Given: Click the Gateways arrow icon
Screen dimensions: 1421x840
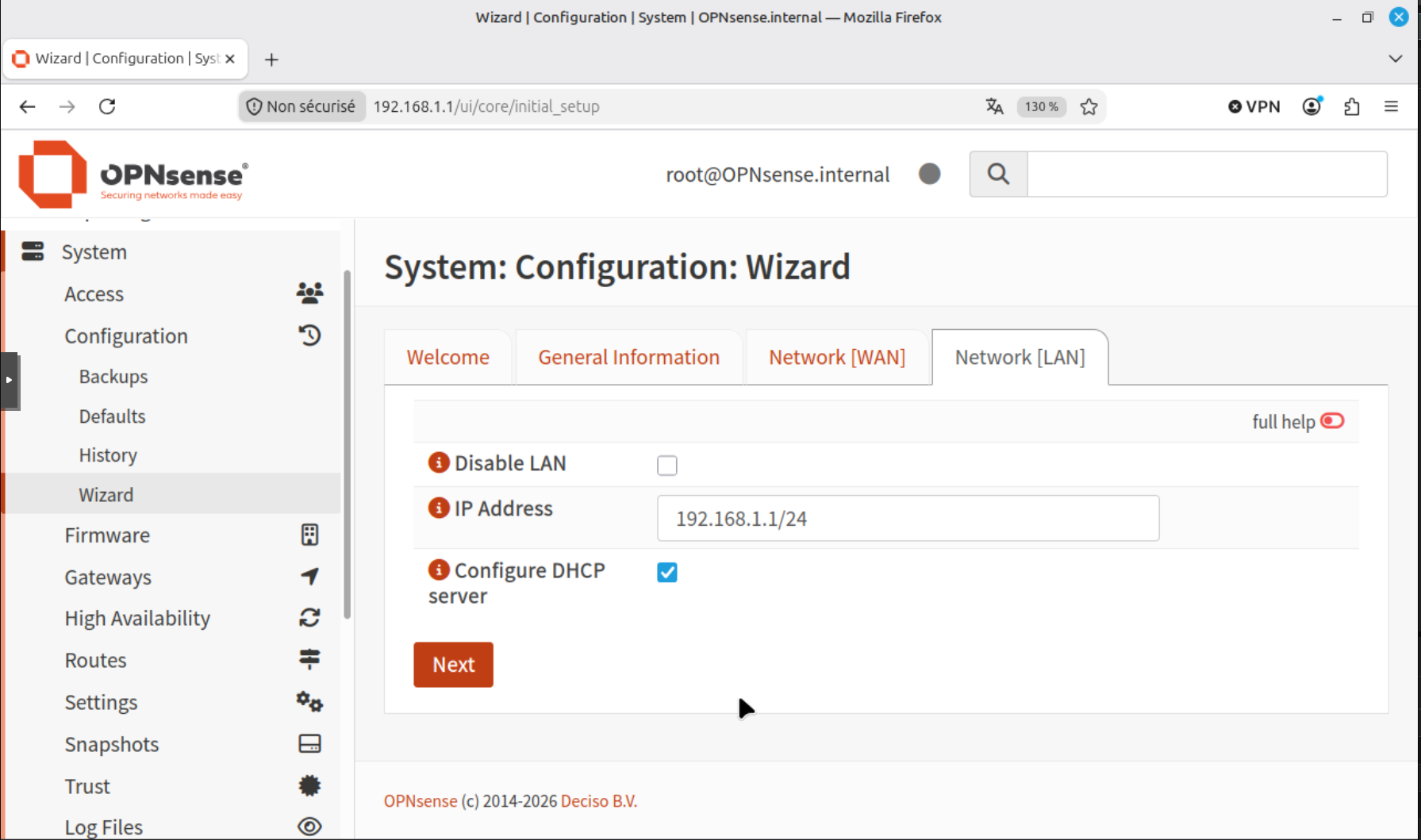Looking at the screenshot, I should (309, 577).
